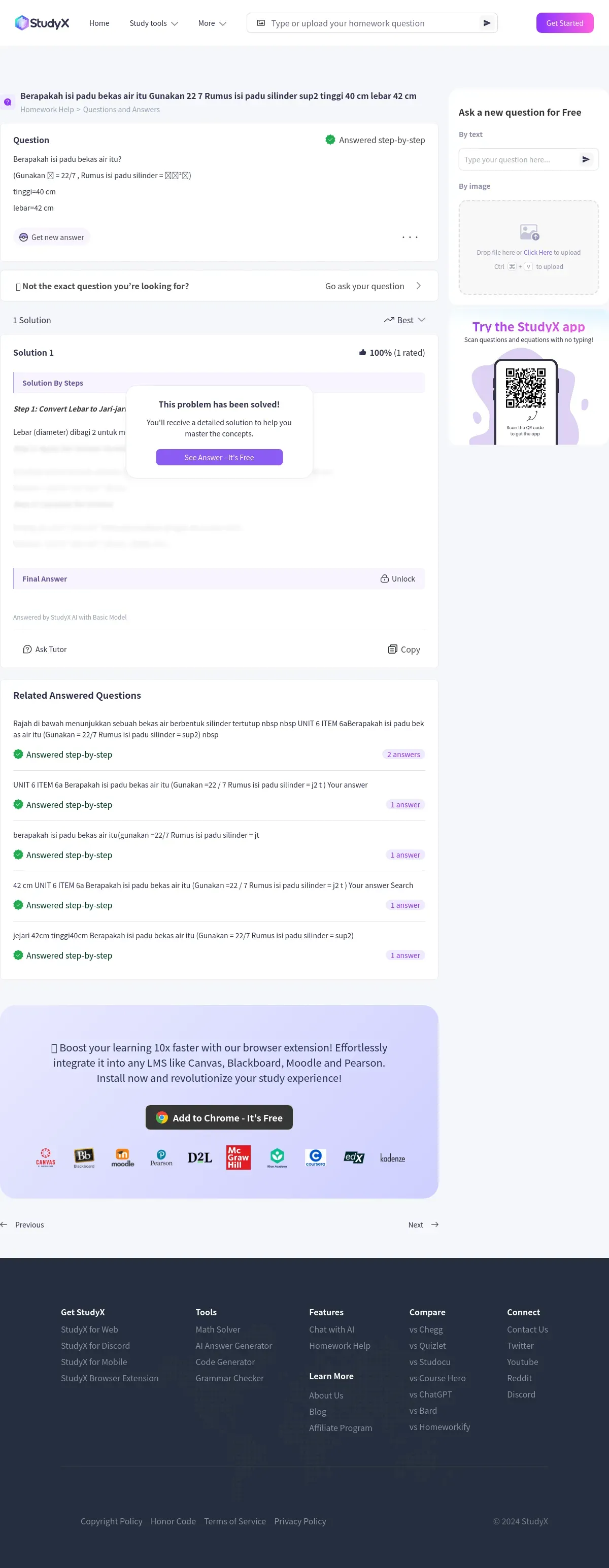Click the StudyX logo icon

[22, 23]
